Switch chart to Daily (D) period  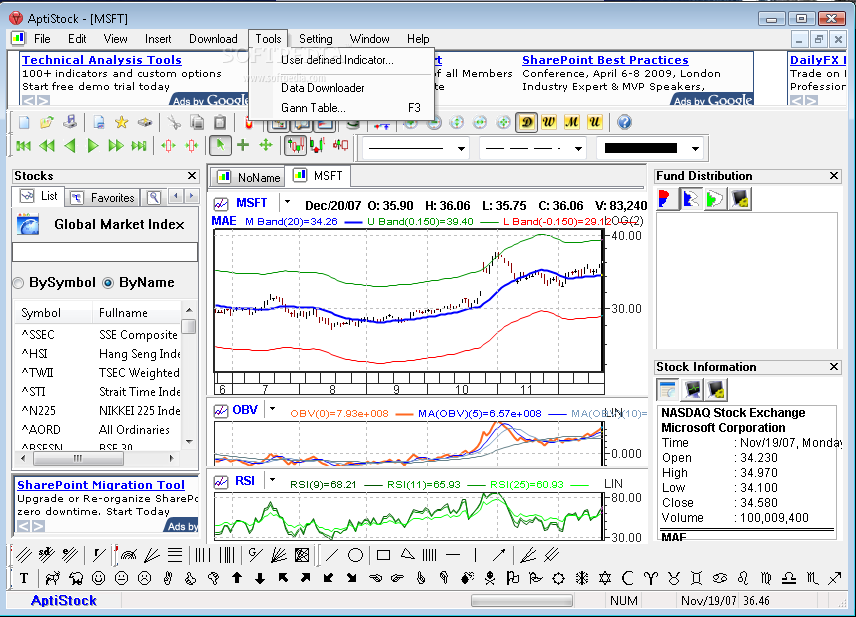[526, 122]
